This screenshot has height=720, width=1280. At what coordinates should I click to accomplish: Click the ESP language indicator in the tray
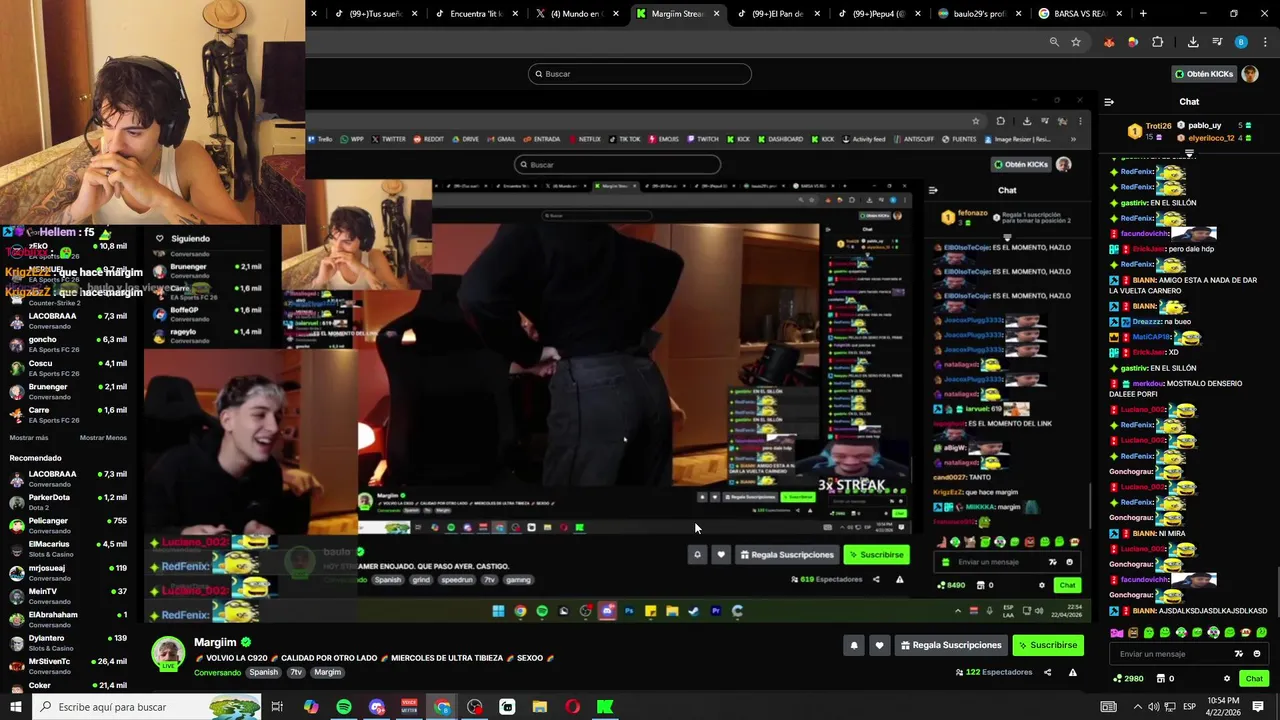pyautogui.click(x=1189, y=707)
